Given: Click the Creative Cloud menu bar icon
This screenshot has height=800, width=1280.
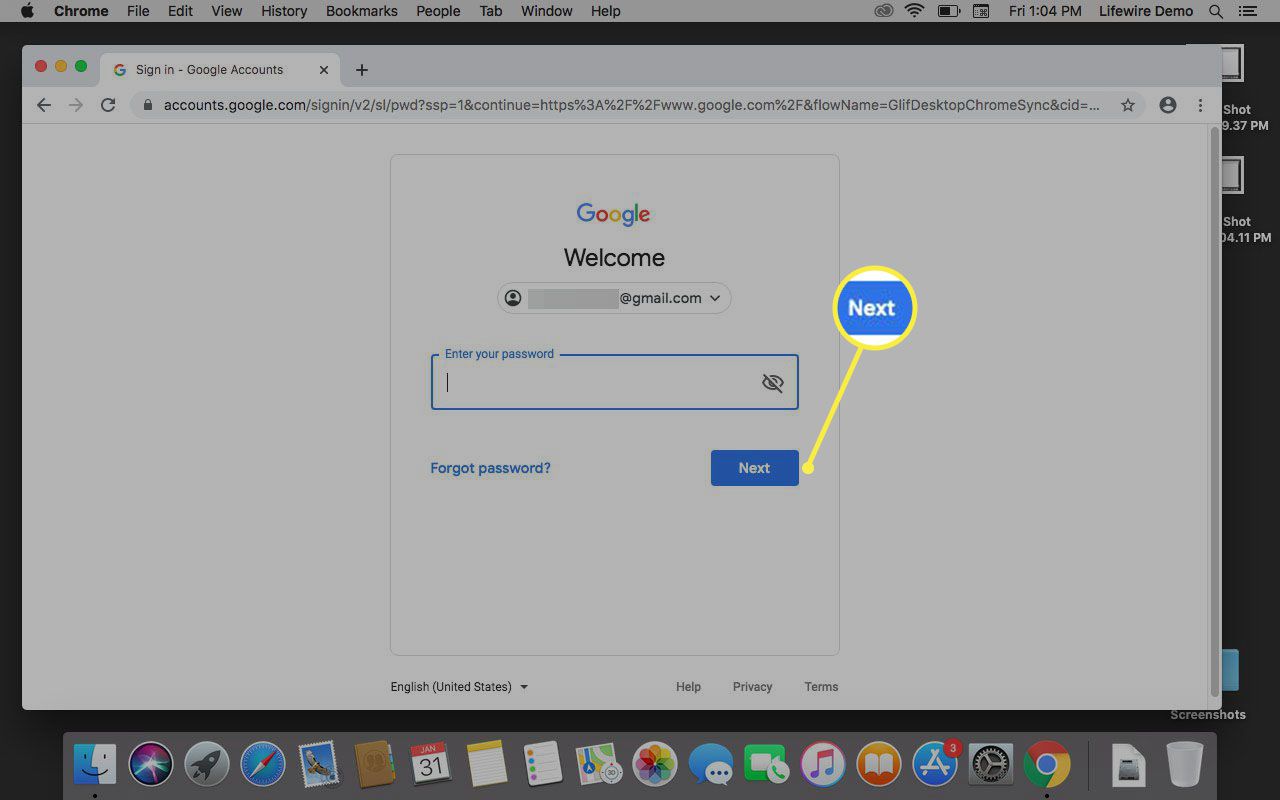Looking at the screenshot, I should point(883,11).
